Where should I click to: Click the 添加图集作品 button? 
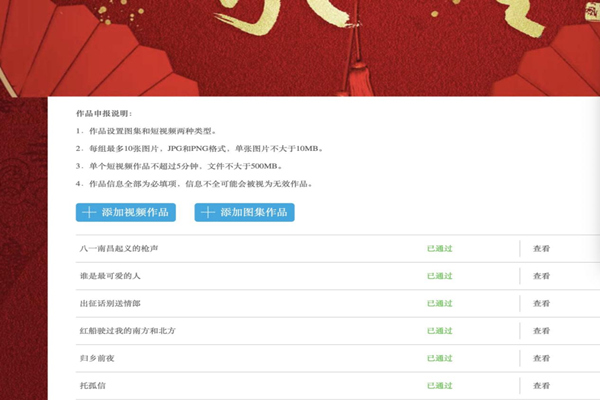click(x=244, y=212)
